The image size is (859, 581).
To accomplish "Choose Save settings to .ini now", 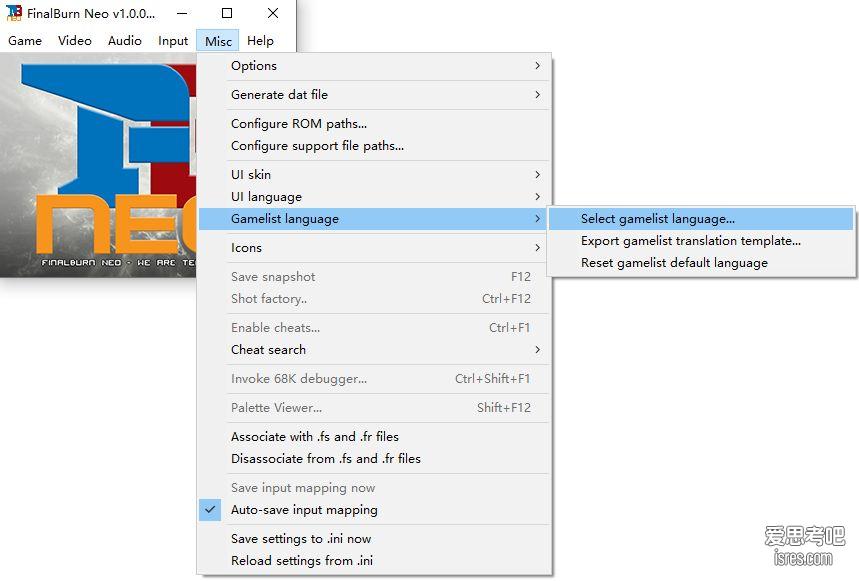I will pos(375,539).
